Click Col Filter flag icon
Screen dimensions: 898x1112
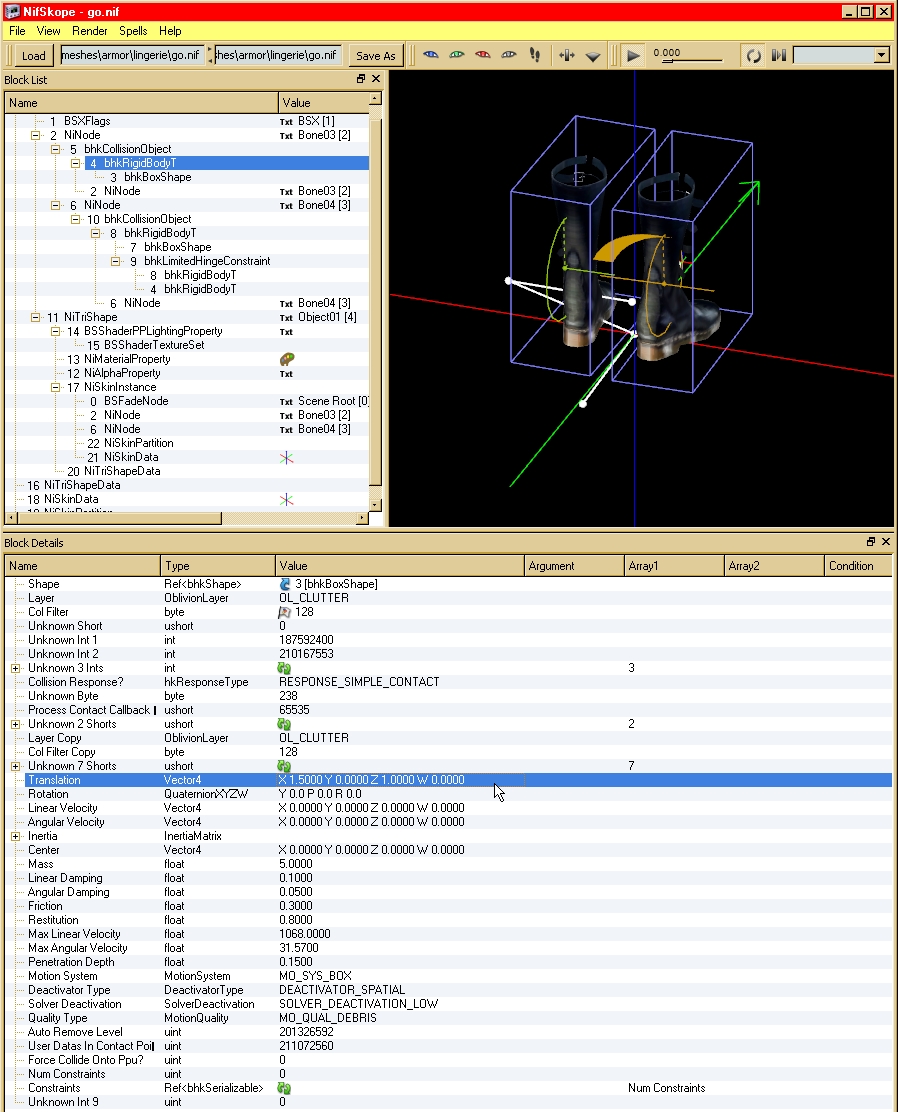(284, 611)
